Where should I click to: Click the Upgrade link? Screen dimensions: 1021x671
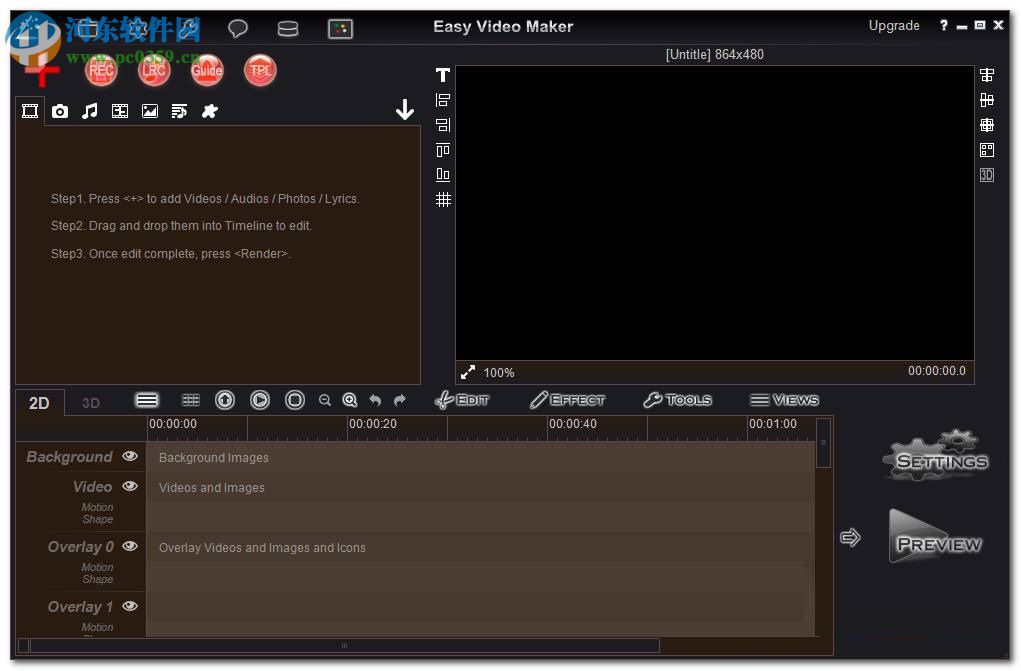(x=893, y=25)
